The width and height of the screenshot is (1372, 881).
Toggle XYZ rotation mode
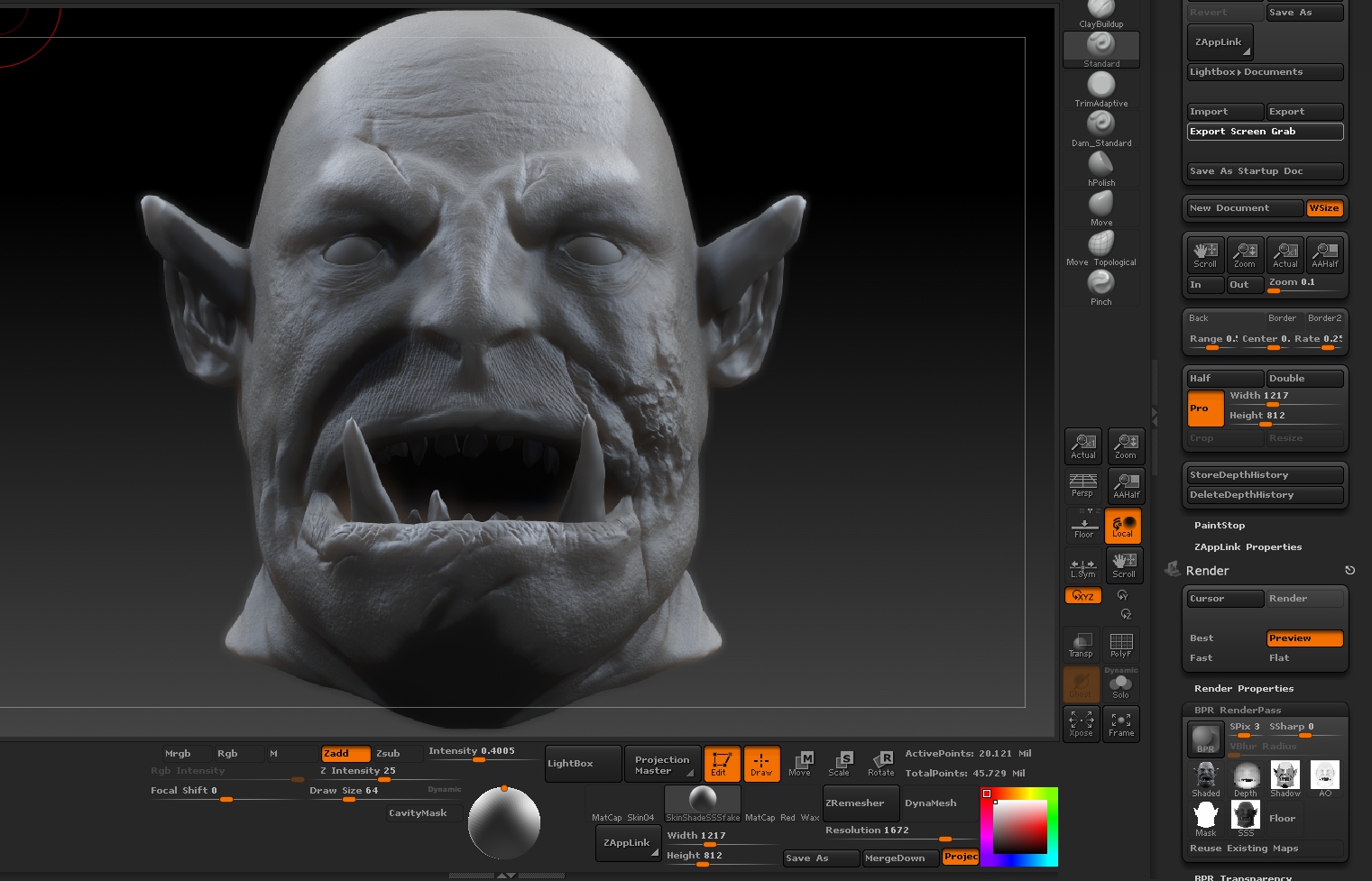point(1082,595)
